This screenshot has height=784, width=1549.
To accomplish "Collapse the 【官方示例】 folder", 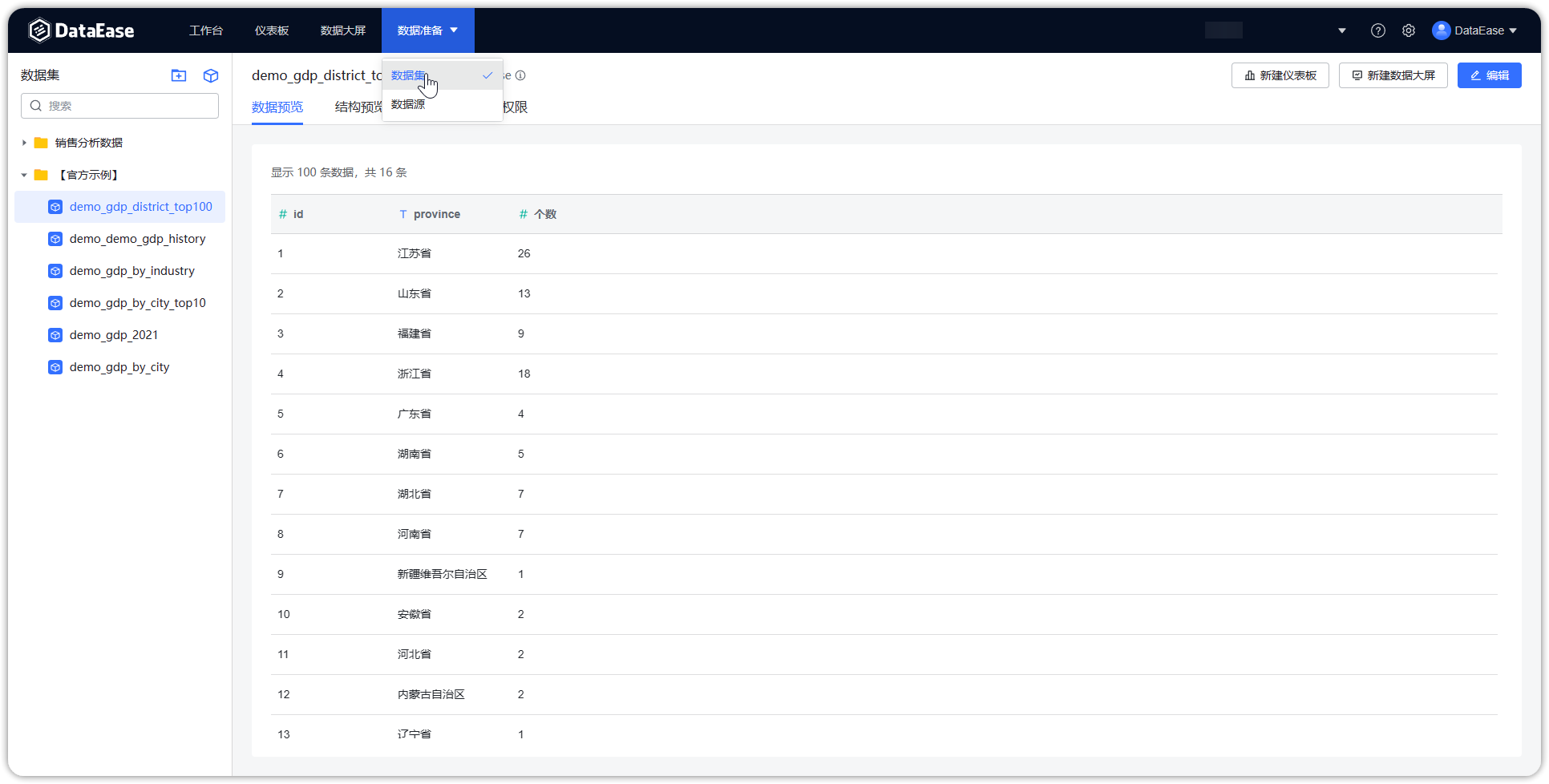I will 23,174.
